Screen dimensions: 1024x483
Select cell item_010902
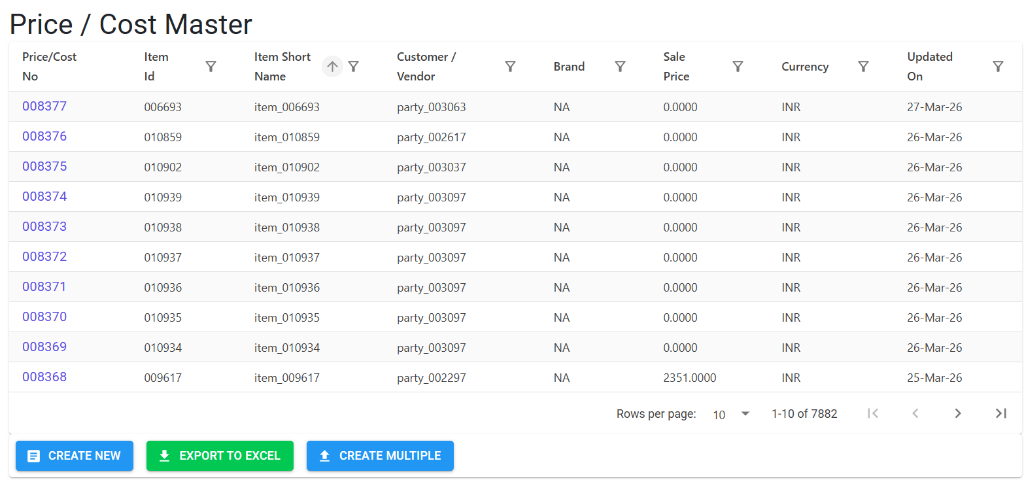coord(287,167)
